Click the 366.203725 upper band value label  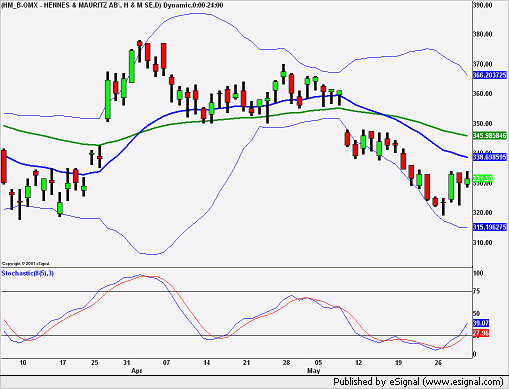click(x=490, y=75)
